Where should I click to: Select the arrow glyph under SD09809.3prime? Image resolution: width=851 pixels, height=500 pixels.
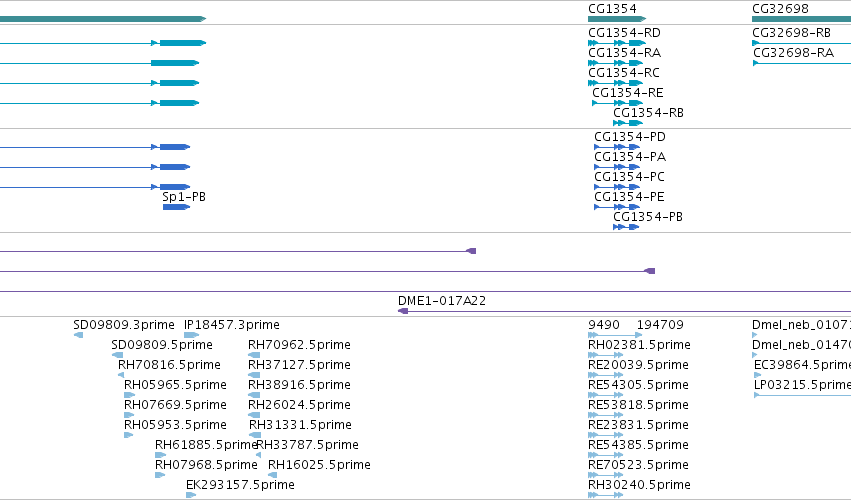[78, 335]
